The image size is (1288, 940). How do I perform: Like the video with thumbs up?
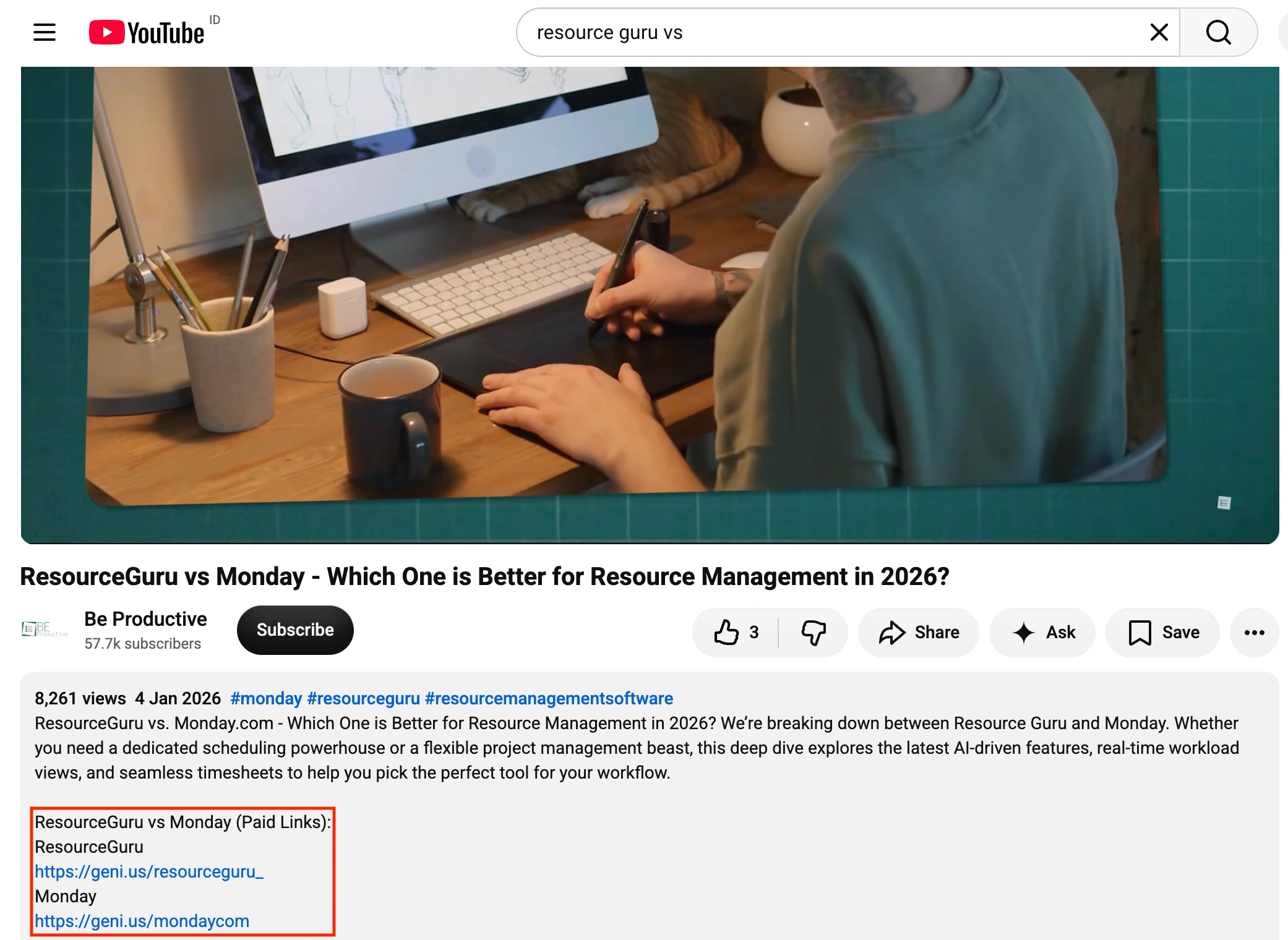[x=736, y=632]
